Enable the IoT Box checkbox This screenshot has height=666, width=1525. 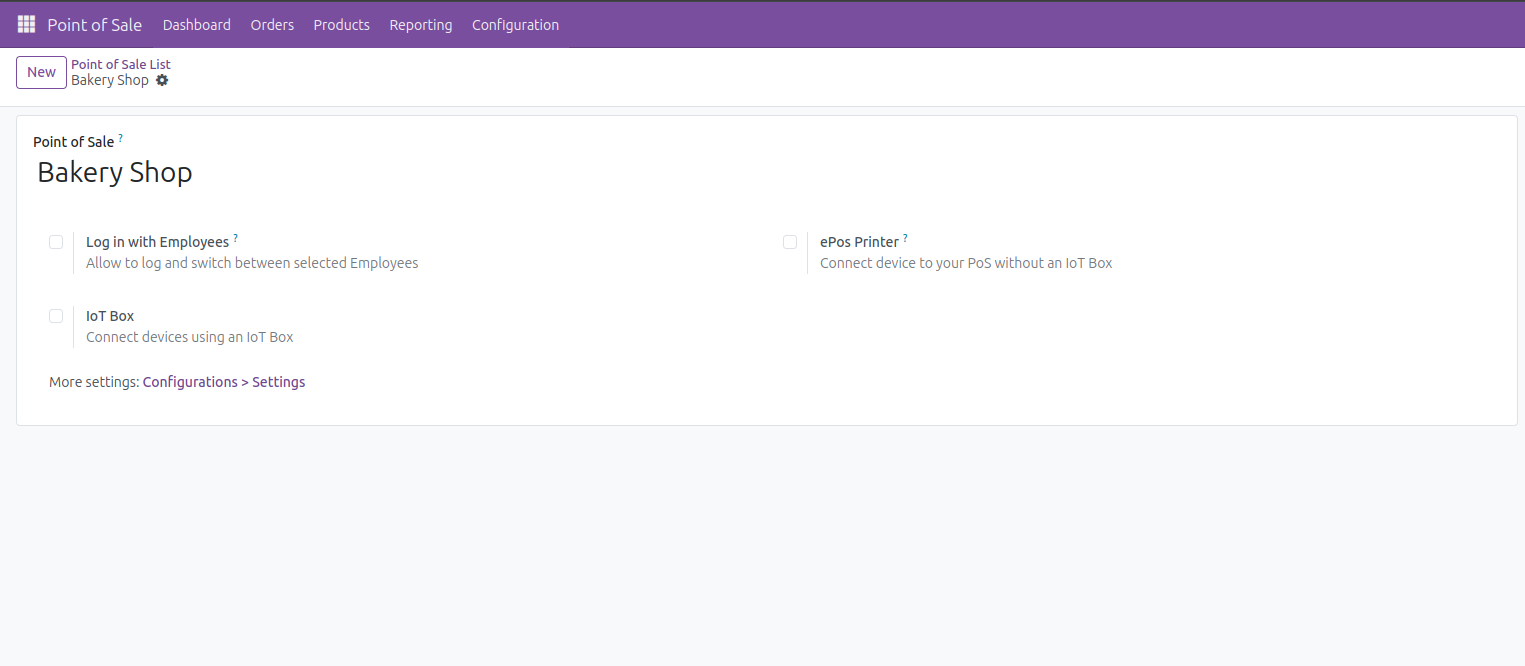click(x=56, y=316)
